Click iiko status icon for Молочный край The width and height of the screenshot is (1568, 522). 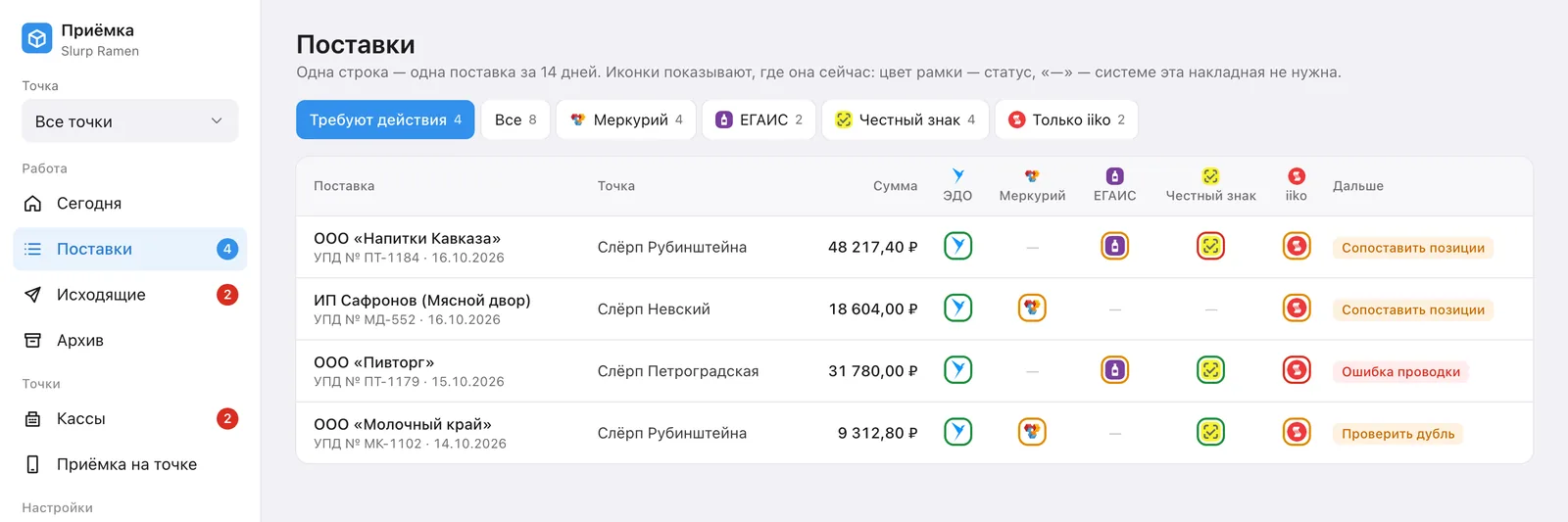click(1297, 431)
